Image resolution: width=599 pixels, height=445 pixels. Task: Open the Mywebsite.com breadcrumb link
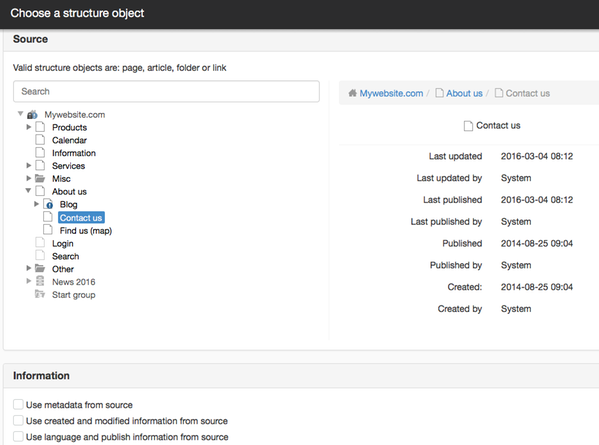coord(391,93)
